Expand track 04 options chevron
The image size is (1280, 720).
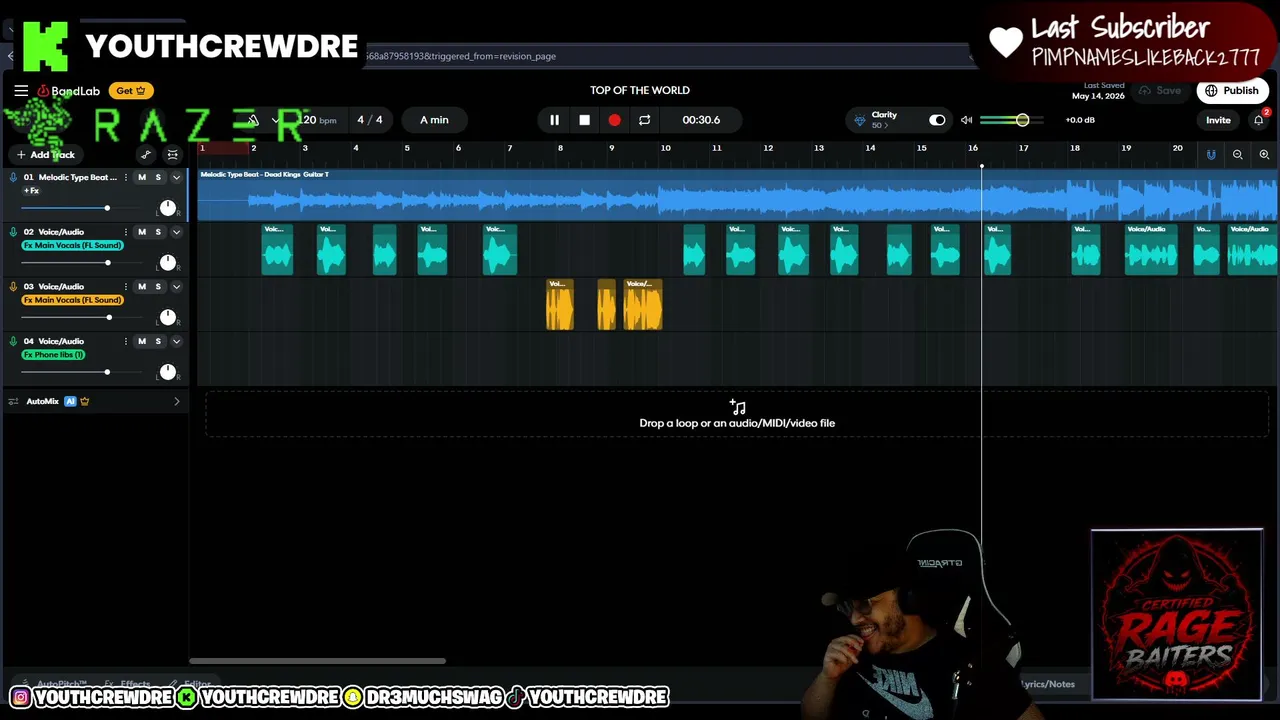click(176, 342)
